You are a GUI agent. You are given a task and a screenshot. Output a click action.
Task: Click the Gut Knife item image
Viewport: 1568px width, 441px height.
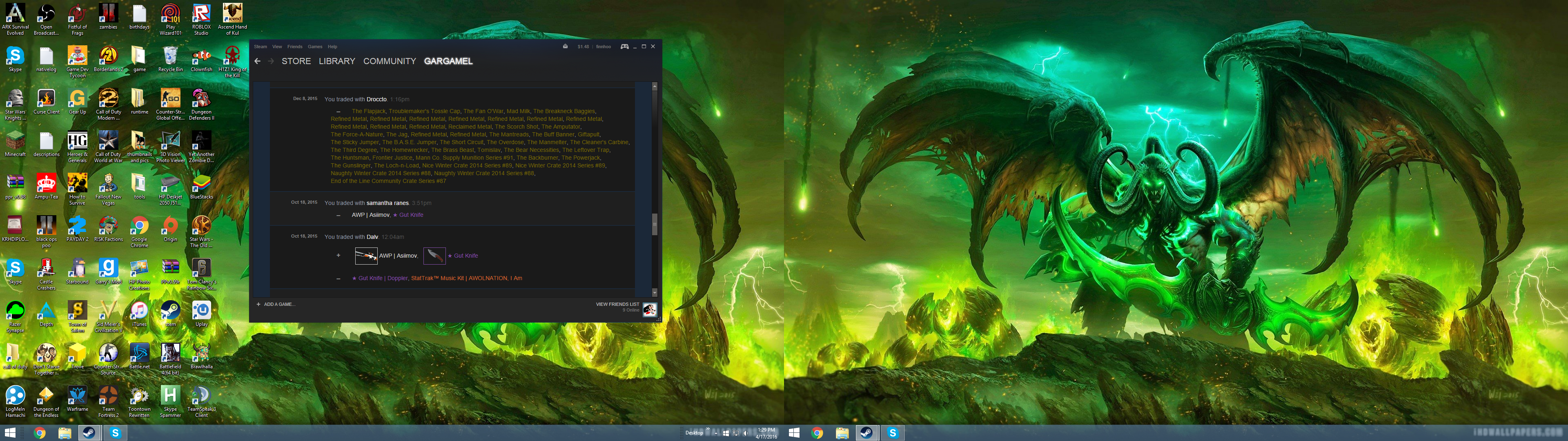[434, 256]
